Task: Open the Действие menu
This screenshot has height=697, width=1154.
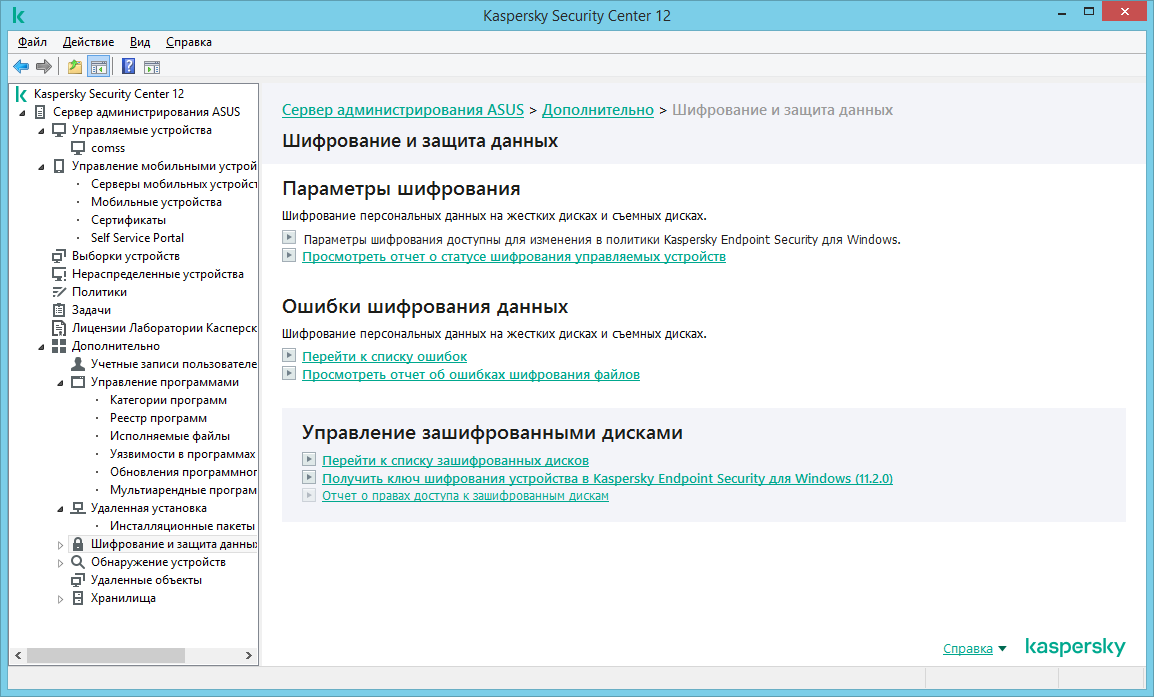Action: (x=88, y=42)
